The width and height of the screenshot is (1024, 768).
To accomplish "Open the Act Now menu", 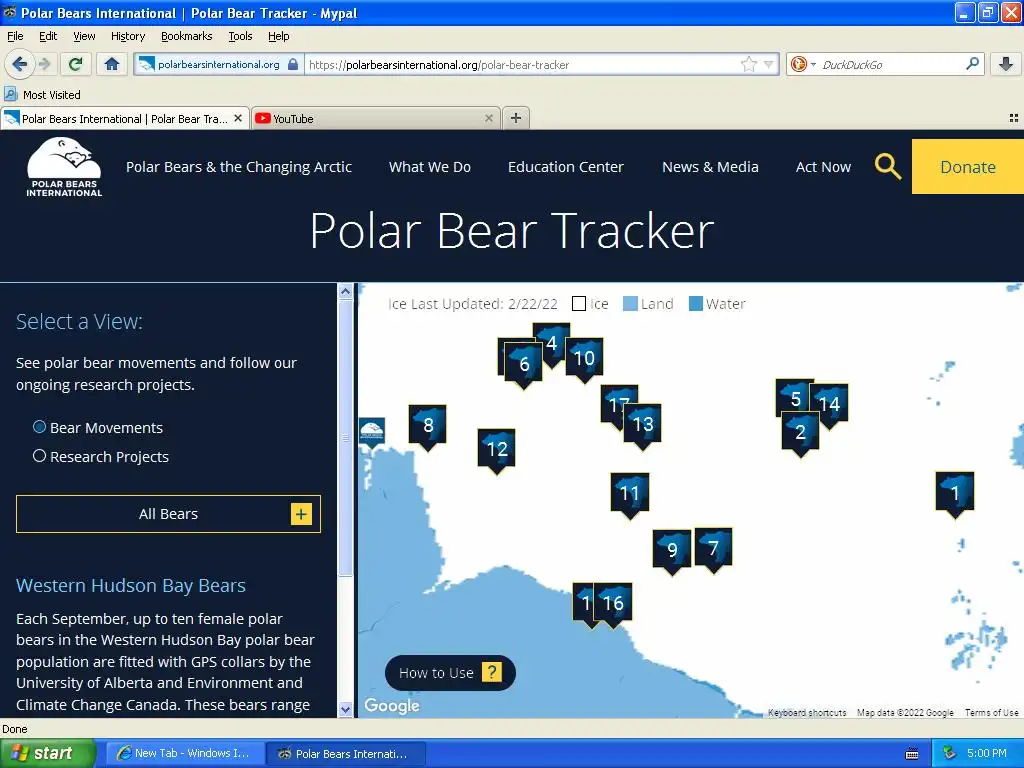I will click(x=823, y=167).
